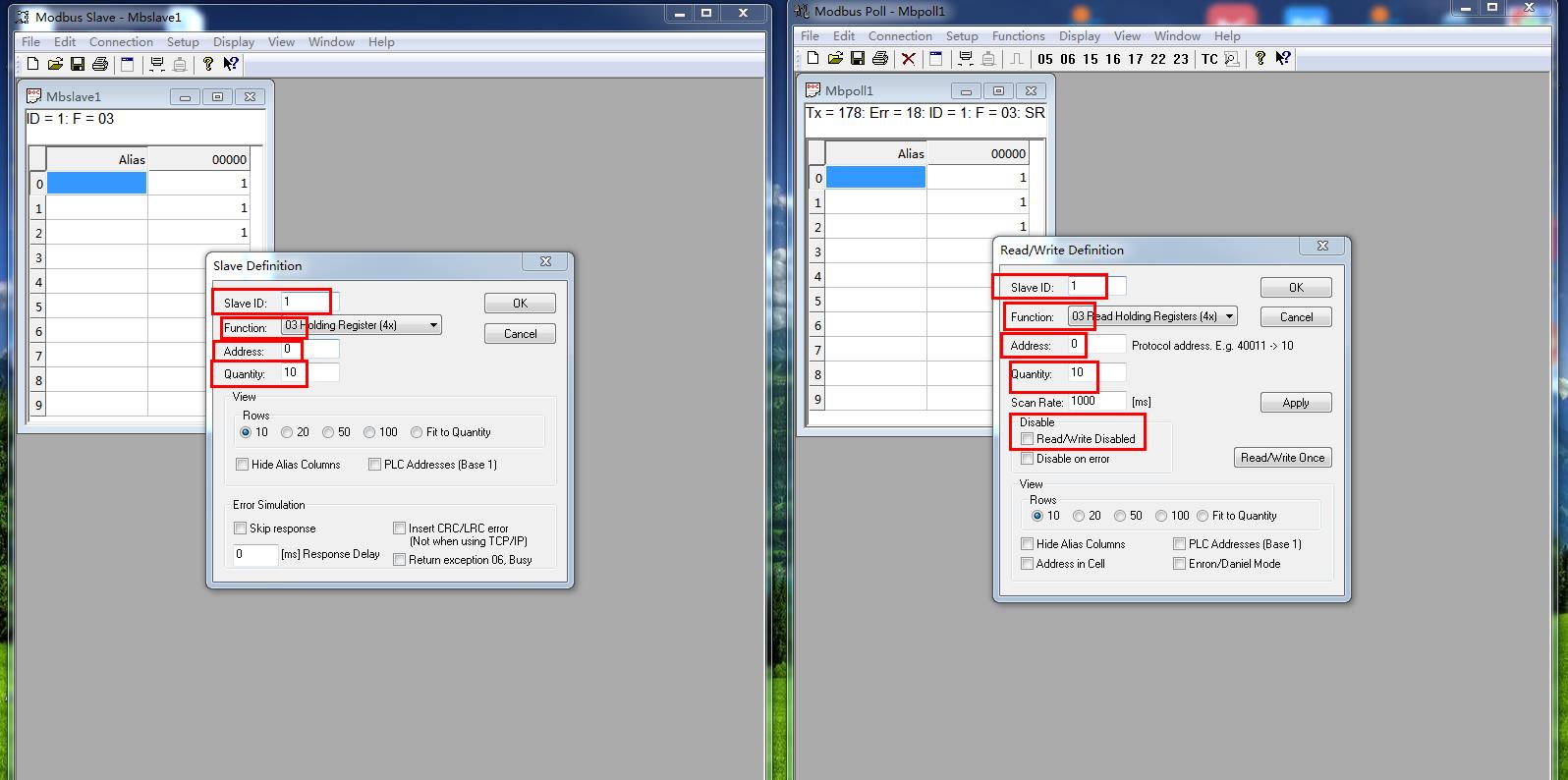This screenshot has height=780, width=1568.
Task: Click the Open folder icon in Modbus Slave toolbar
Action: pos(55,64)
